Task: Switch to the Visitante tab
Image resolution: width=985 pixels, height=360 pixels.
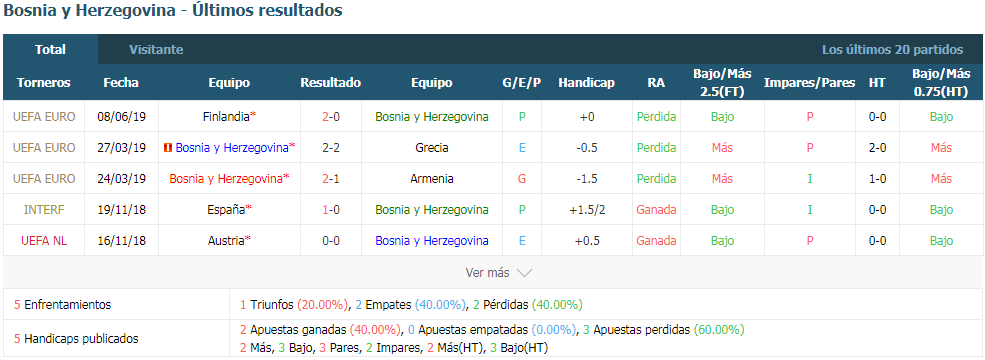Action: [156, 50]
